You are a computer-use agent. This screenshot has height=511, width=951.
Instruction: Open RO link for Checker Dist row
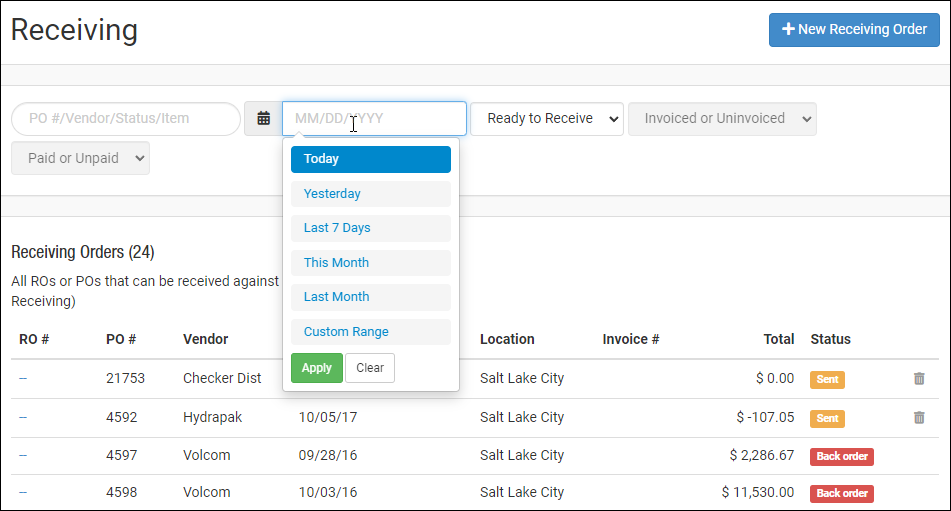pyautogui.click(x=23, y=379)
